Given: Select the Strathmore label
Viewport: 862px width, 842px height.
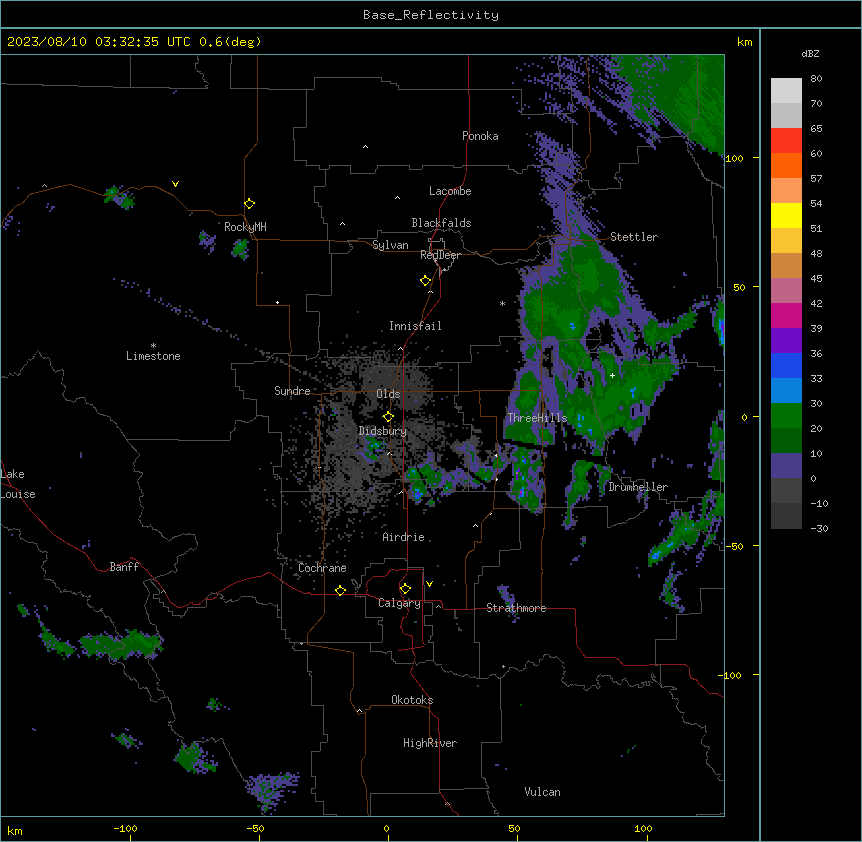Looking at the screenshot, I should click(x=516, y=608).
